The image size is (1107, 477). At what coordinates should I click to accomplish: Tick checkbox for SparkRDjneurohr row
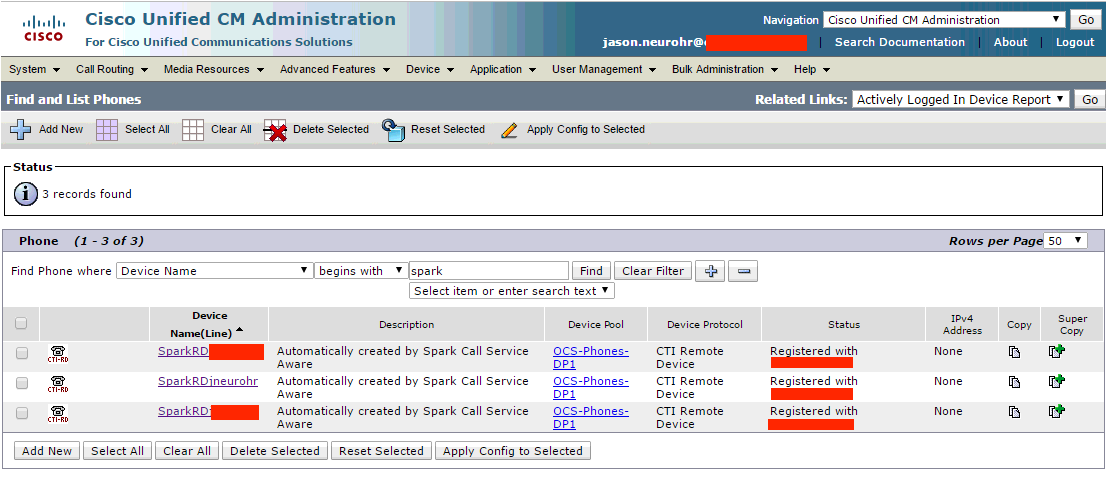[22, 382]
